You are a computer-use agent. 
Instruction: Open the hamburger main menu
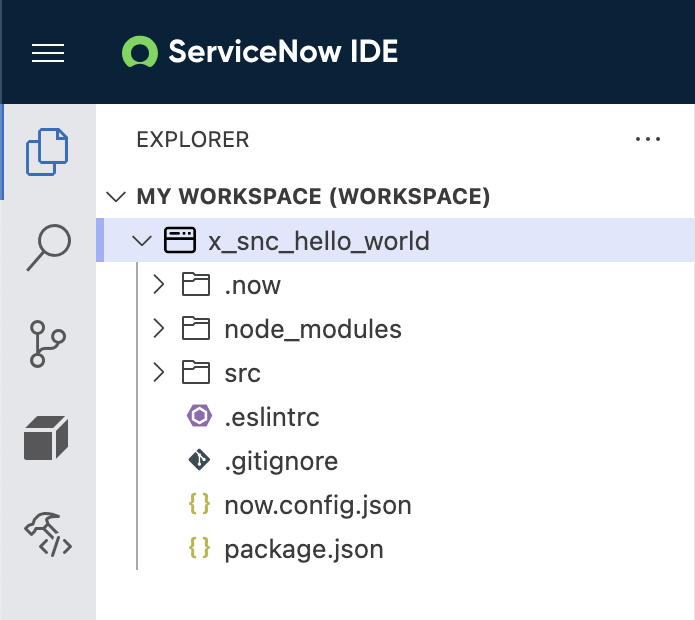coord(48,53)
